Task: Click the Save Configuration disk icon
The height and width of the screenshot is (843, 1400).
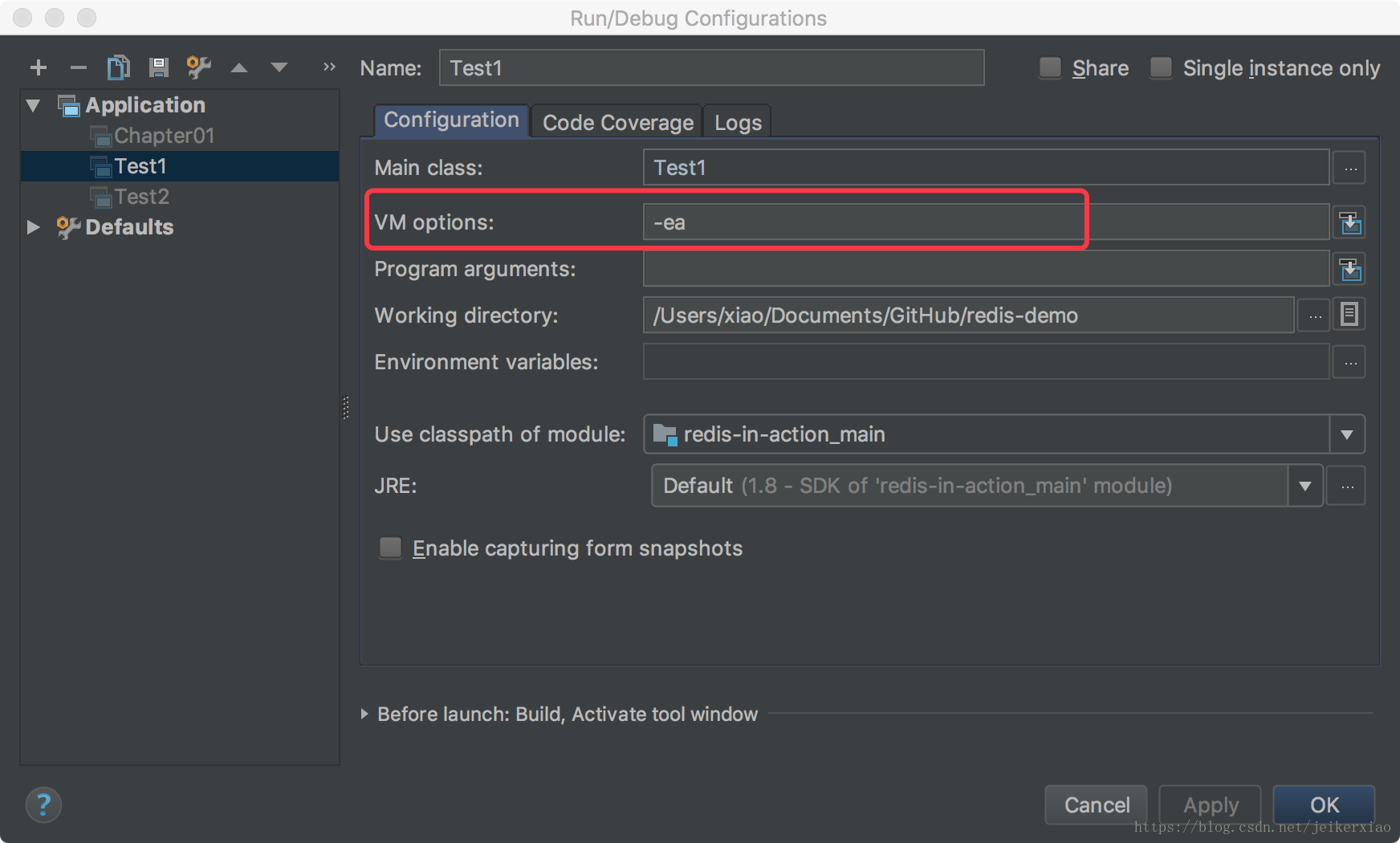Action: point(158,67)
